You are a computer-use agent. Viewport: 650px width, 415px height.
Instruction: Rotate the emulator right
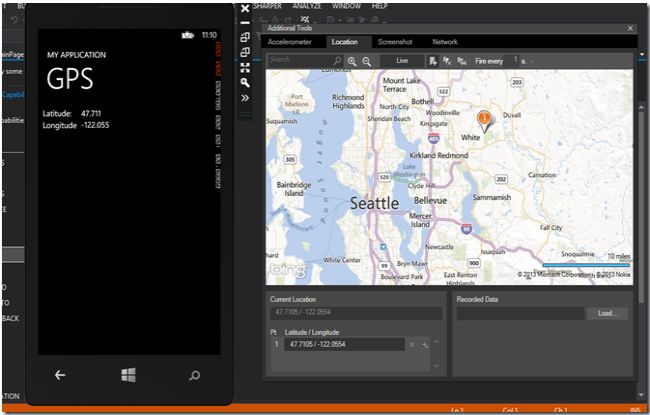point(245,52)
